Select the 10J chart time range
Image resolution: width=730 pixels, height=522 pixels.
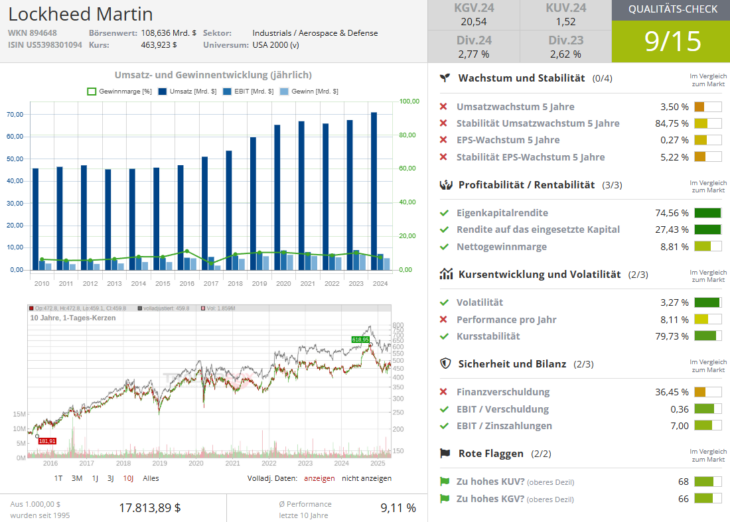click(128, 478)
